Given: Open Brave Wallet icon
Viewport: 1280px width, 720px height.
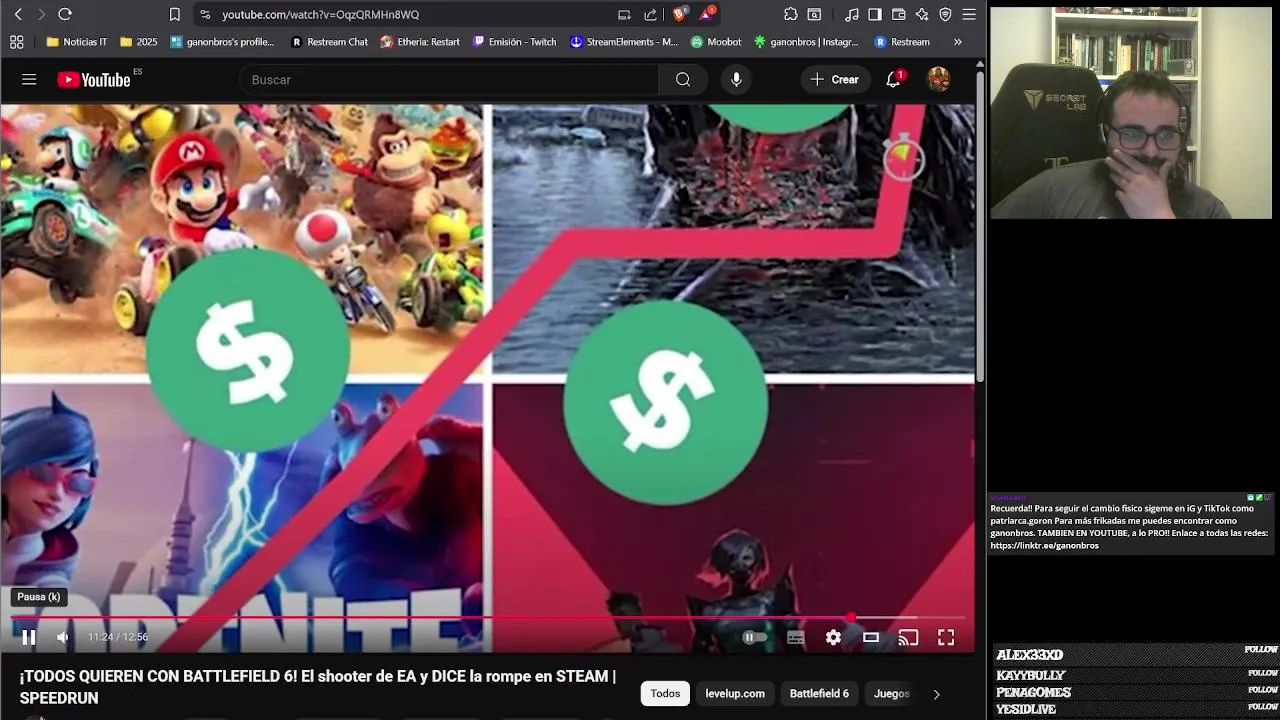Looking at the screenshot, I should point(899,14).
